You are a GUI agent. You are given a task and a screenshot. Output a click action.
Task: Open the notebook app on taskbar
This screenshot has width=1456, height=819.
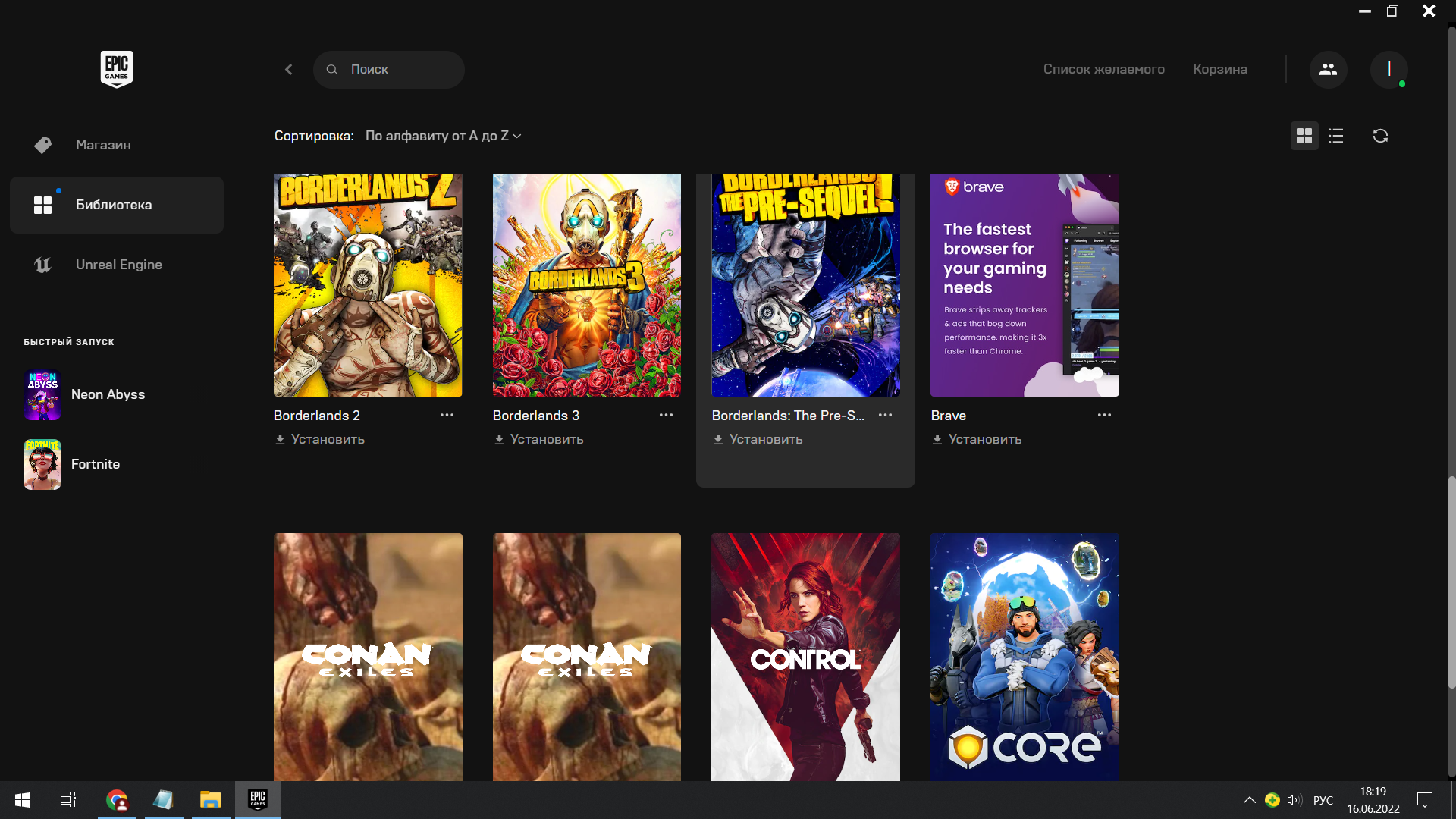(163, 800)
